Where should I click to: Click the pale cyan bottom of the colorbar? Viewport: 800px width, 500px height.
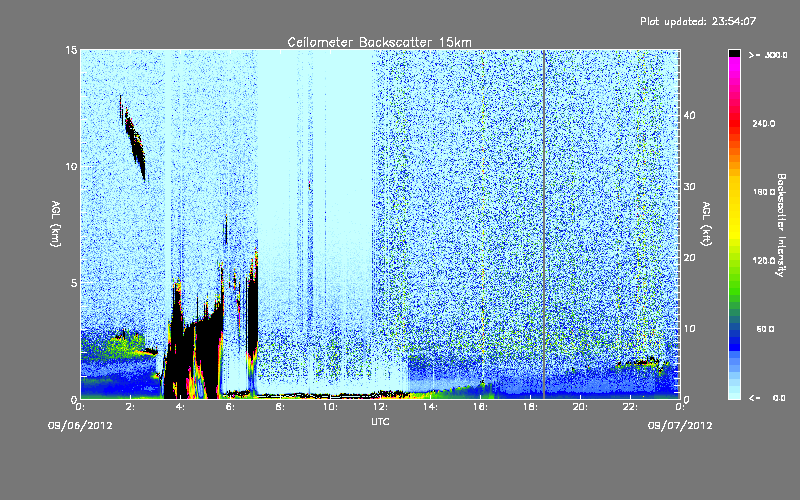point(734,394)
